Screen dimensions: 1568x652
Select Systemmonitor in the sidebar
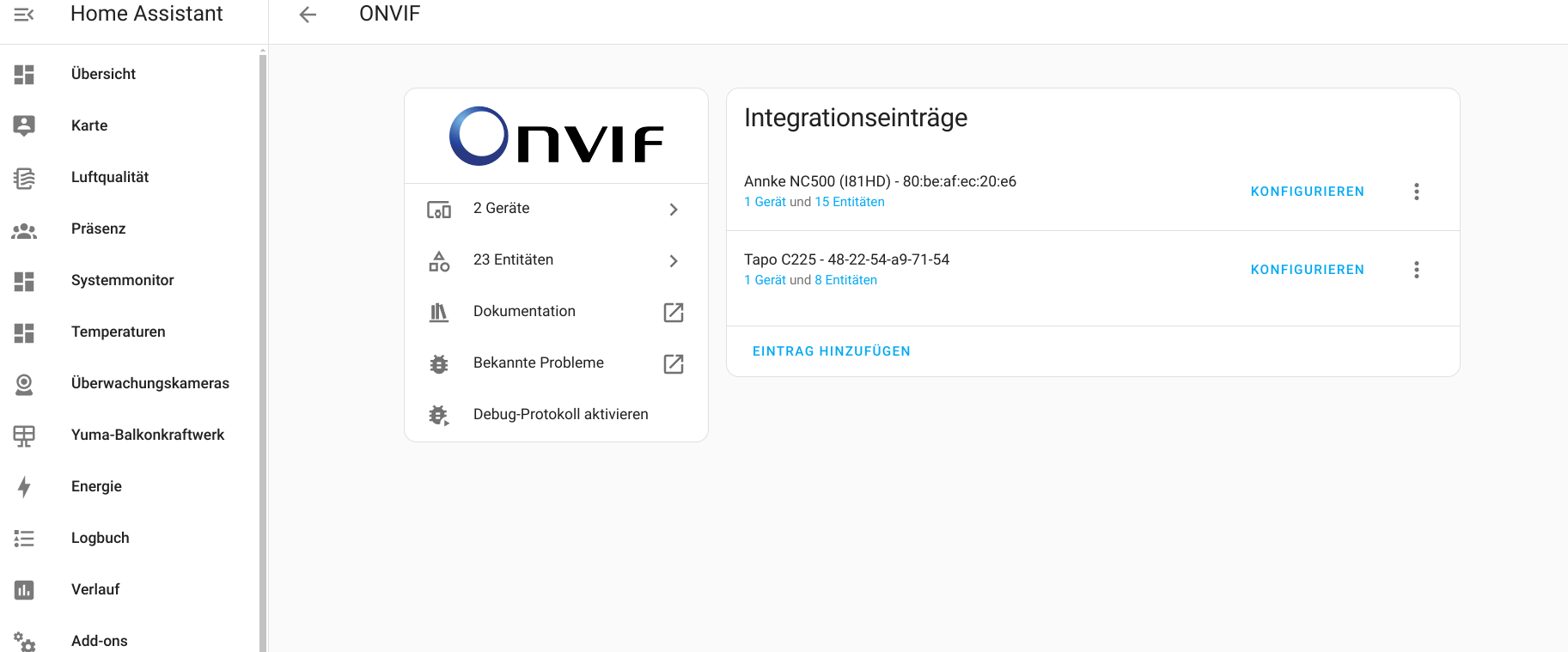[x=122, y=280]
